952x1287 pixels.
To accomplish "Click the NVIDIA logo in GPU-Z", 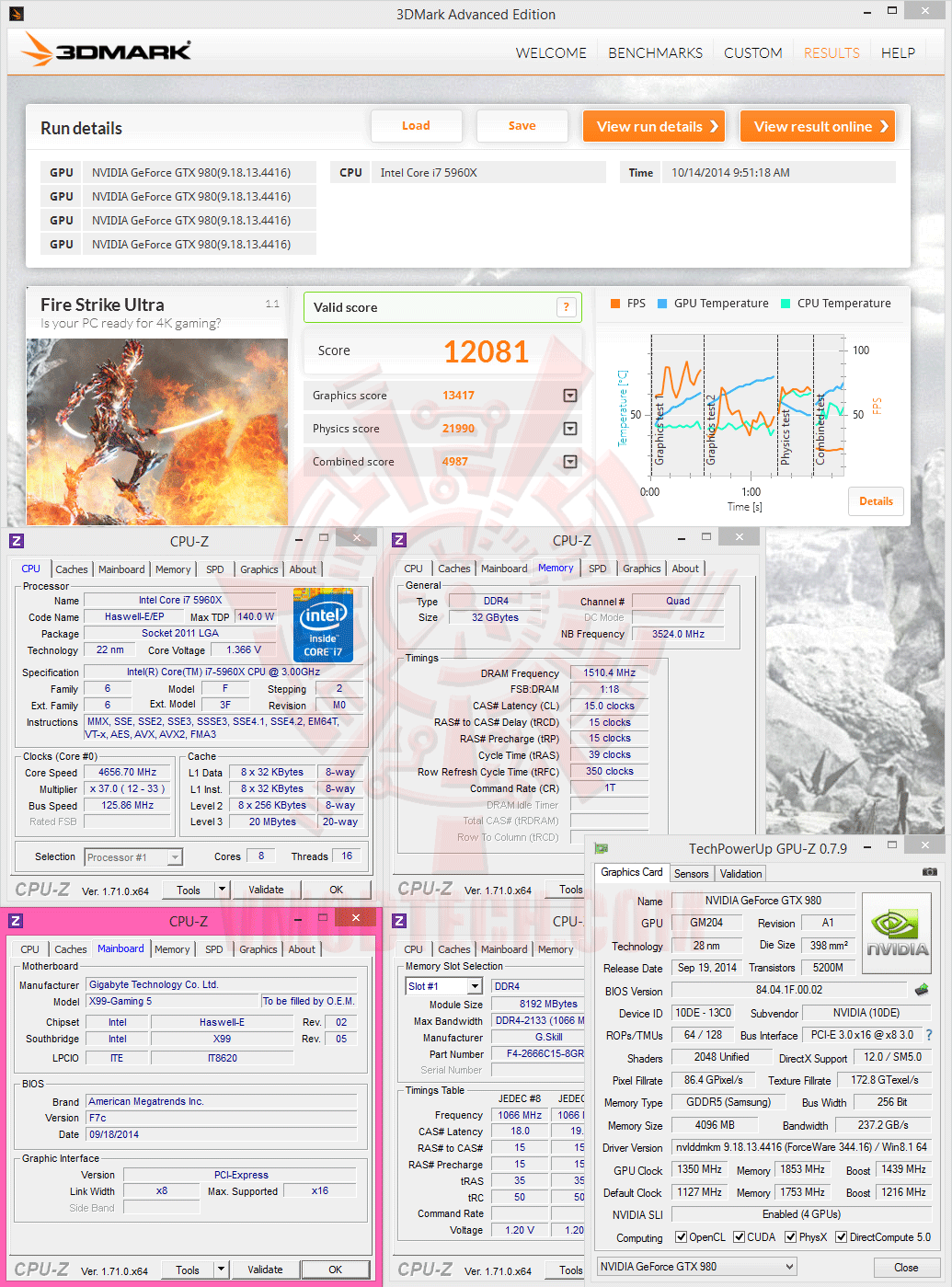I will [897, 935].
